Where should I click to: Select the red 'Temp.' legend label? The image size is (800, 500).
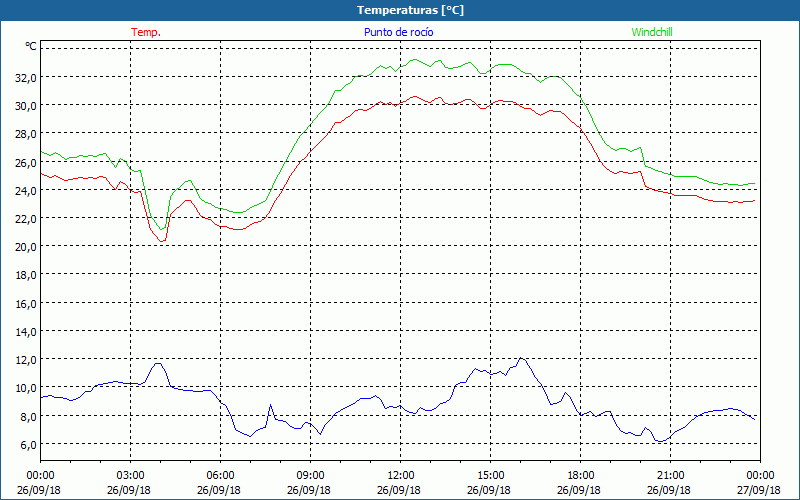click(x=146, y=32)
